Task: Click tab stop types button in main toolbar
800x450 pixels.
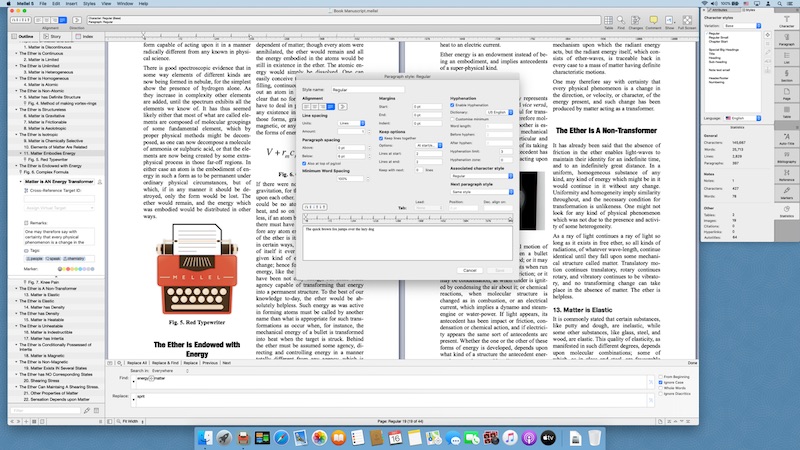Action: (21, 20)
